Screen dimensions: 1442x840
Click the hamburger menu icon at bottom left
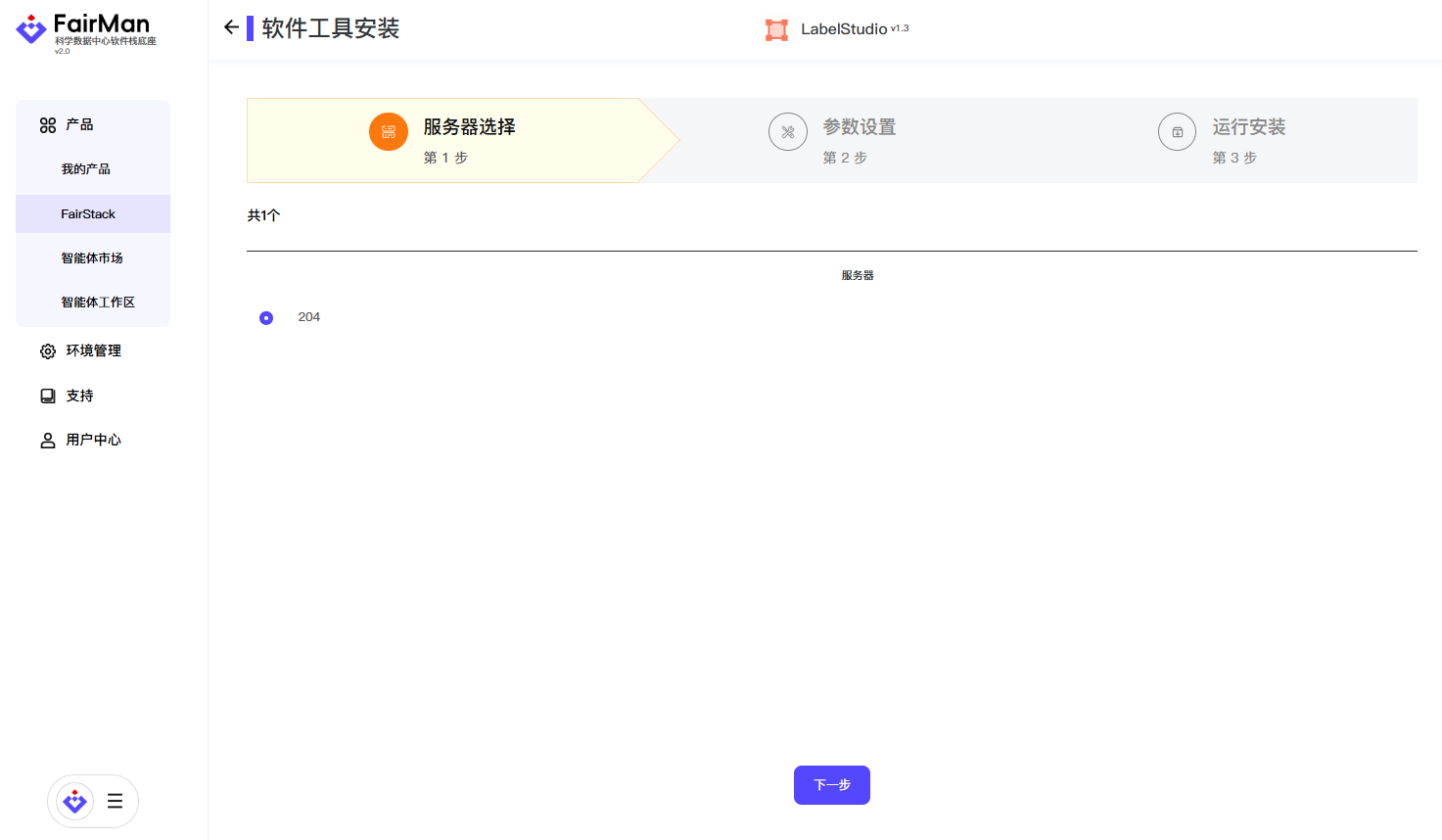pos(115,801)
